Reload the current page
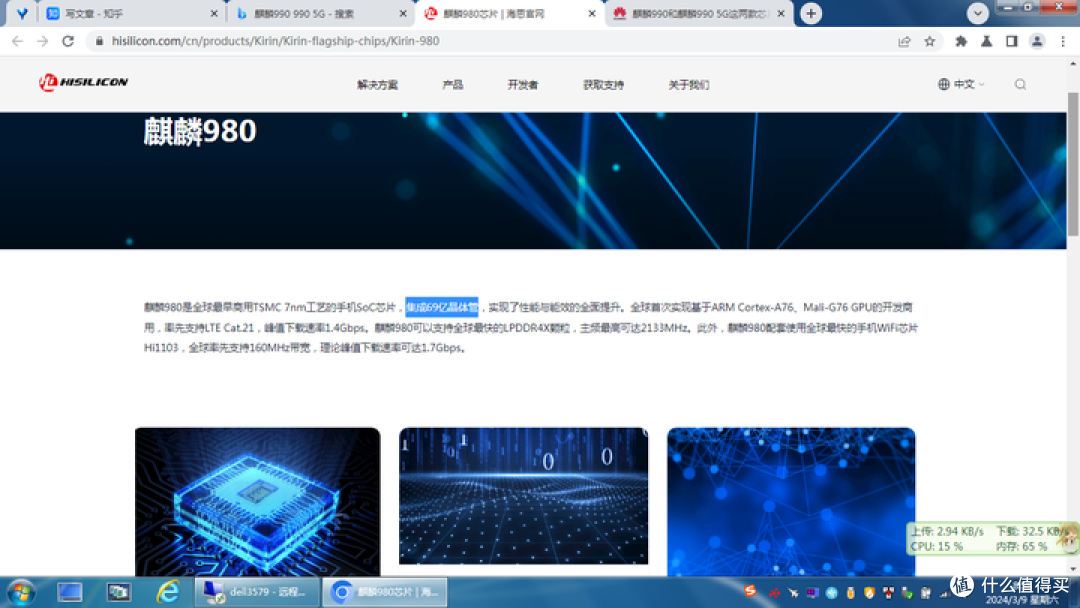The height and width of the screenshot is (608, 1080). 67,43
